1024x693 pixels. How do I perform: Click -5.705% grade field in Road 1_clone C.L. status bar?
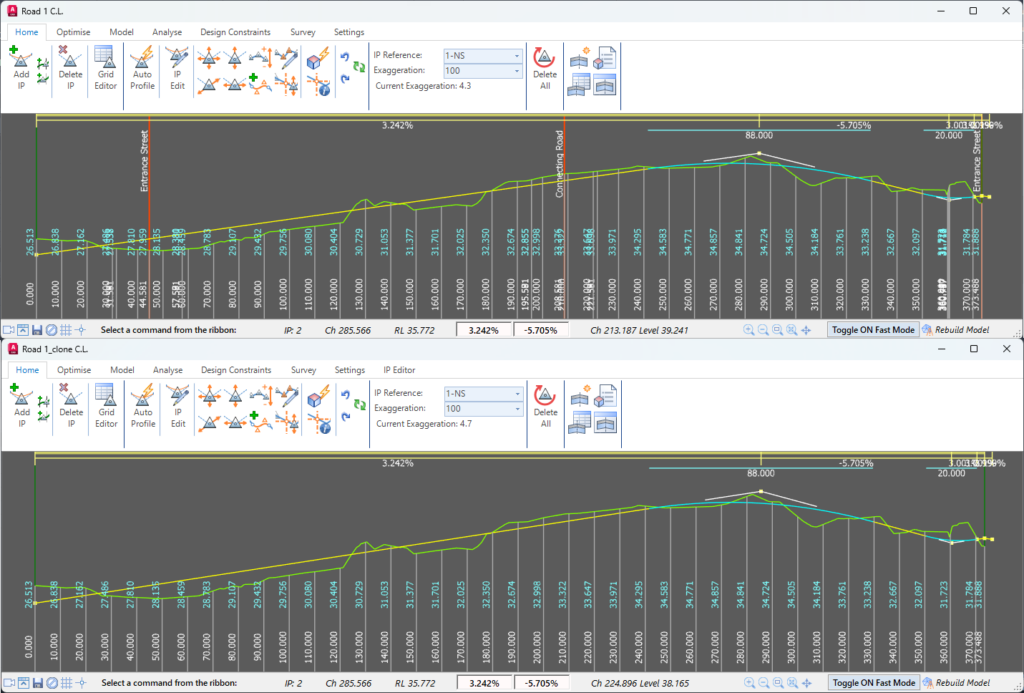click(541, 683)
